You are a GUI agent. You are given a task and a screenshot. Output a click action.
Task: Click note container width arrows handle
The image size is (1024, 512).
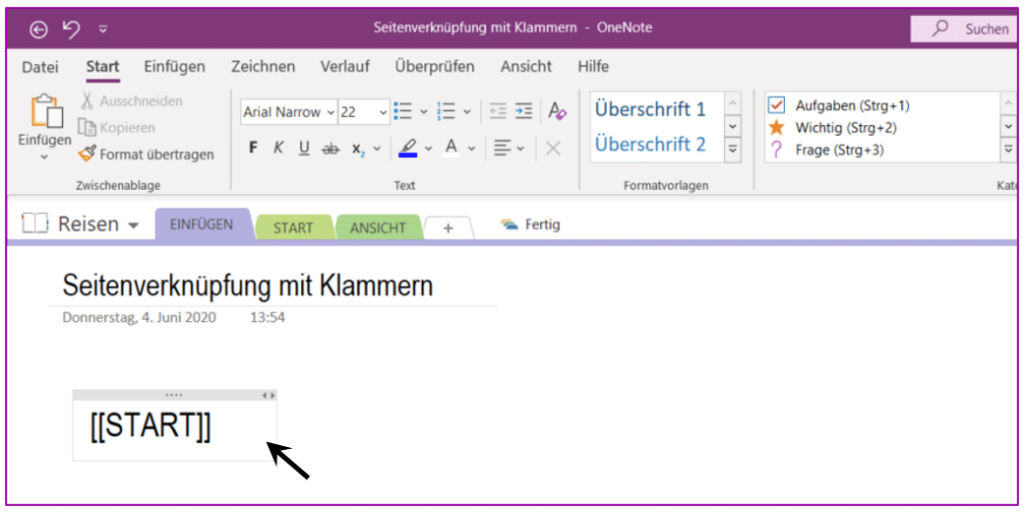pyautogui.click(x=269, y=395)
